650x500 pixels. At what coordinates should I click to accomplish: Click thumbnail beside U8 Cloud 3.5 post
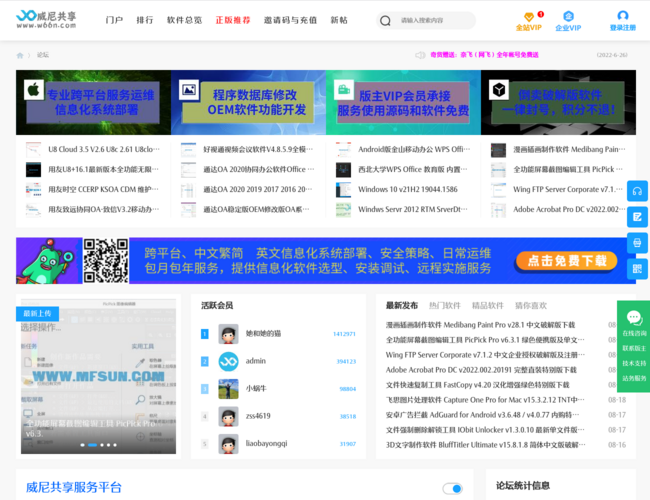pyautogui.click(x=33, y=149)
